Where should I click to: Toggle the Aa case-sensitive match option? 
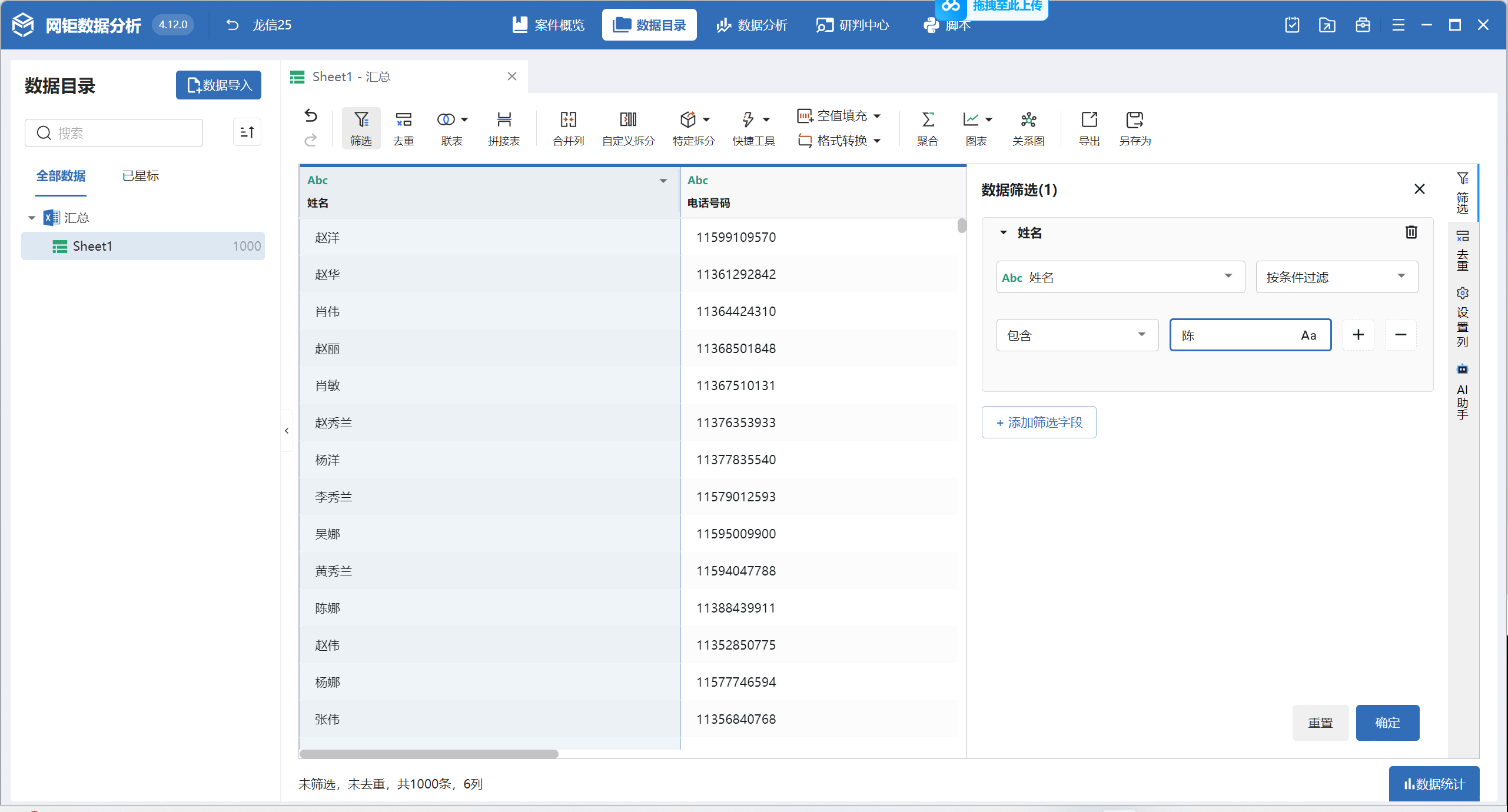coord(1308,335)
